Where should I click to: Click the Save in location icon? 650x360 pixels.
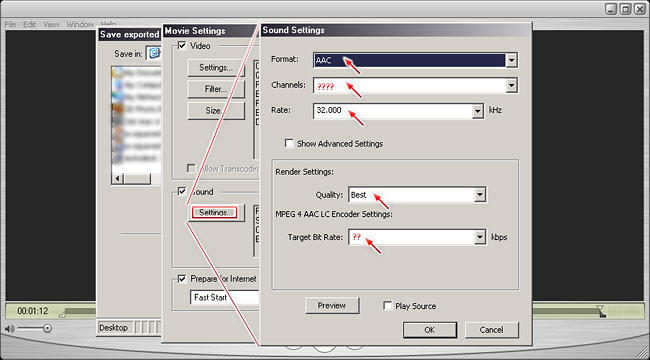[155, 54]
